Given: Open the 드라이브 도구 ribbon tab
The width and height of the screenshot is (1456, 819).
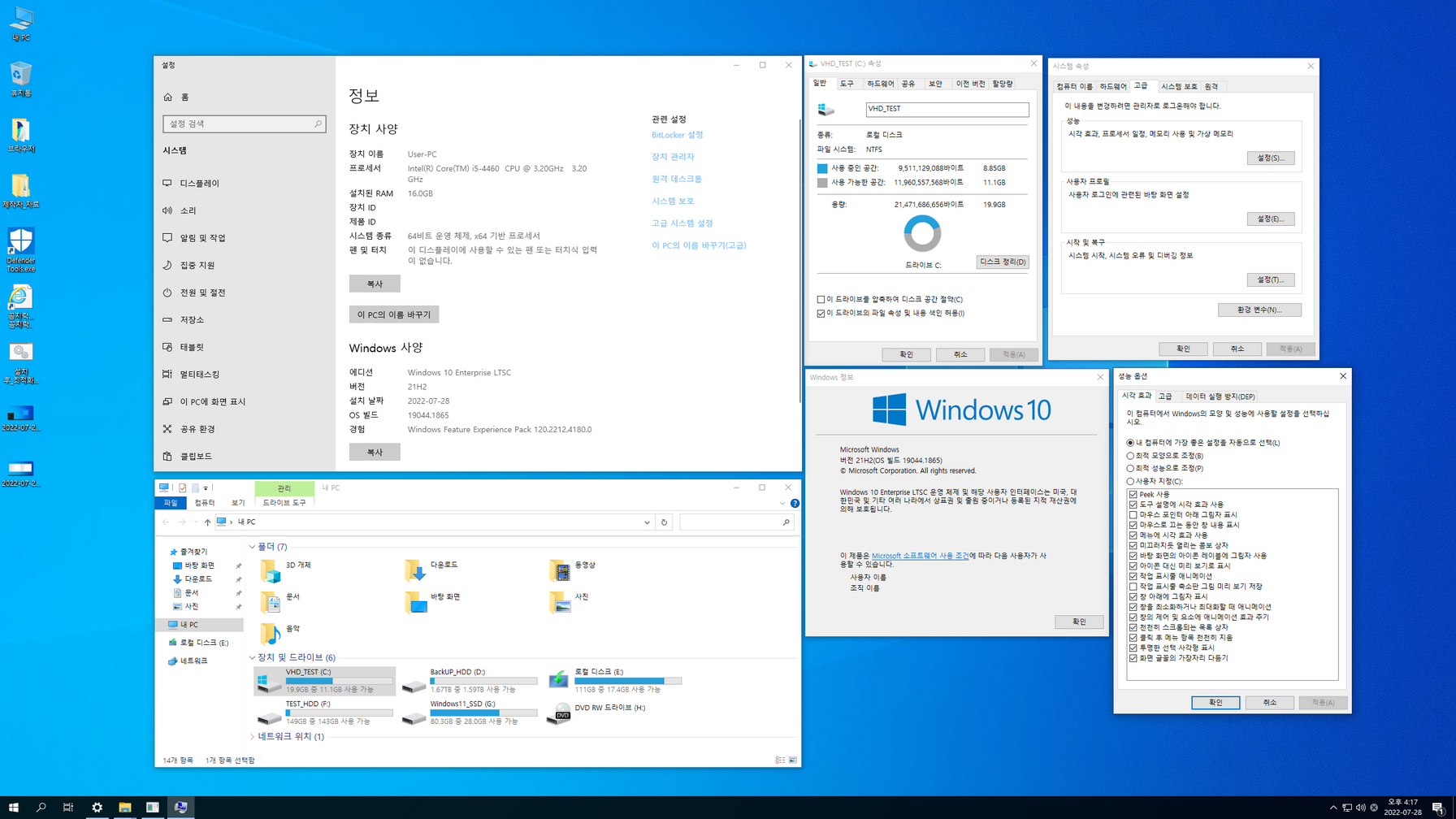Looking at the screenshot, I should (x=284, y=503).
